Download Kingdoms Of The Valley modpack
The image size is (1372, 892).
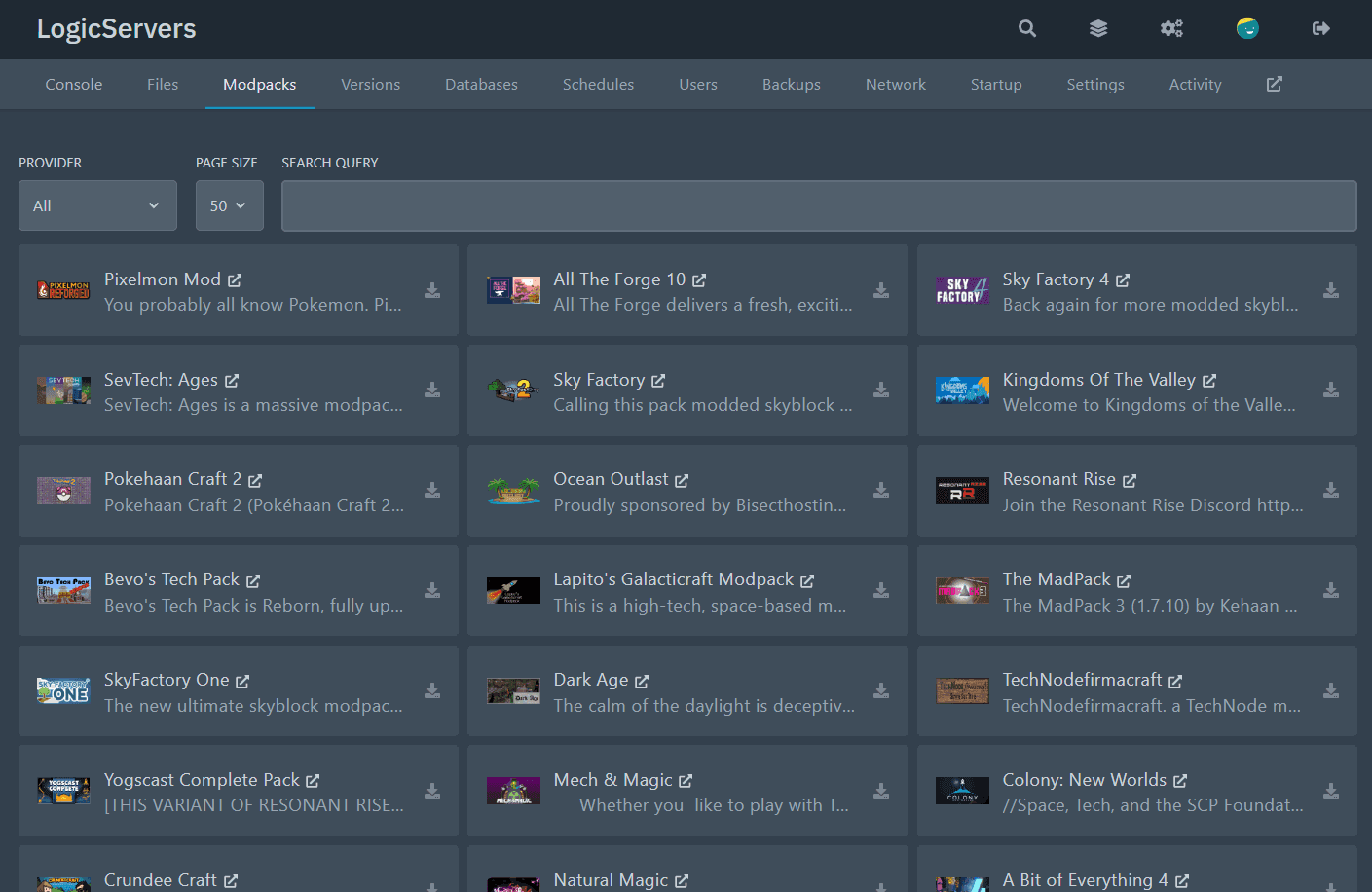(x=1331, y=390)
